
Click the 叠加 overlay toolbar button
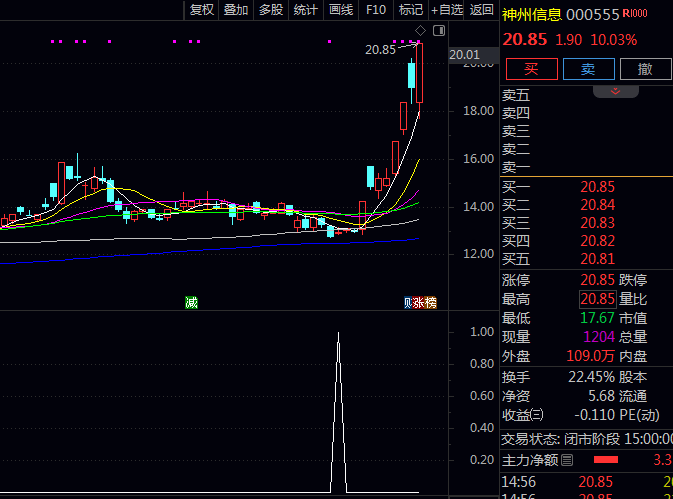click(x=236, y=10)
